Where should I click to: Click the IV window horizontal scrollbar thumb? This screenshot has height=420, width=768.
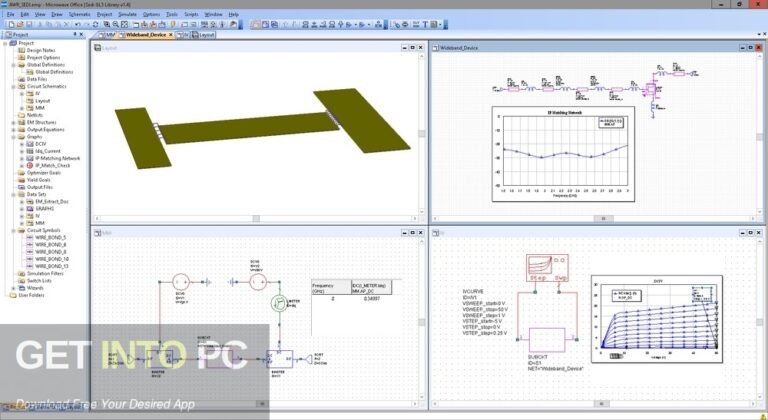coord(602,404)
